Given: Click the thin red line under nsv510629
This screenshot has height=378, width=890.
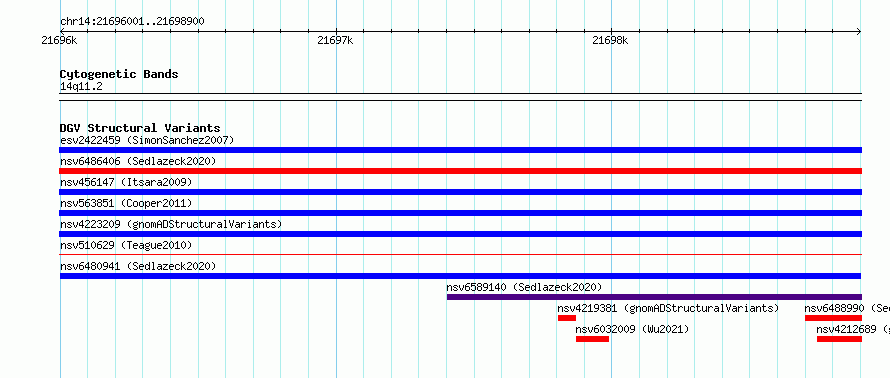Looking at the screenshot, I should [x=461, y=255].
